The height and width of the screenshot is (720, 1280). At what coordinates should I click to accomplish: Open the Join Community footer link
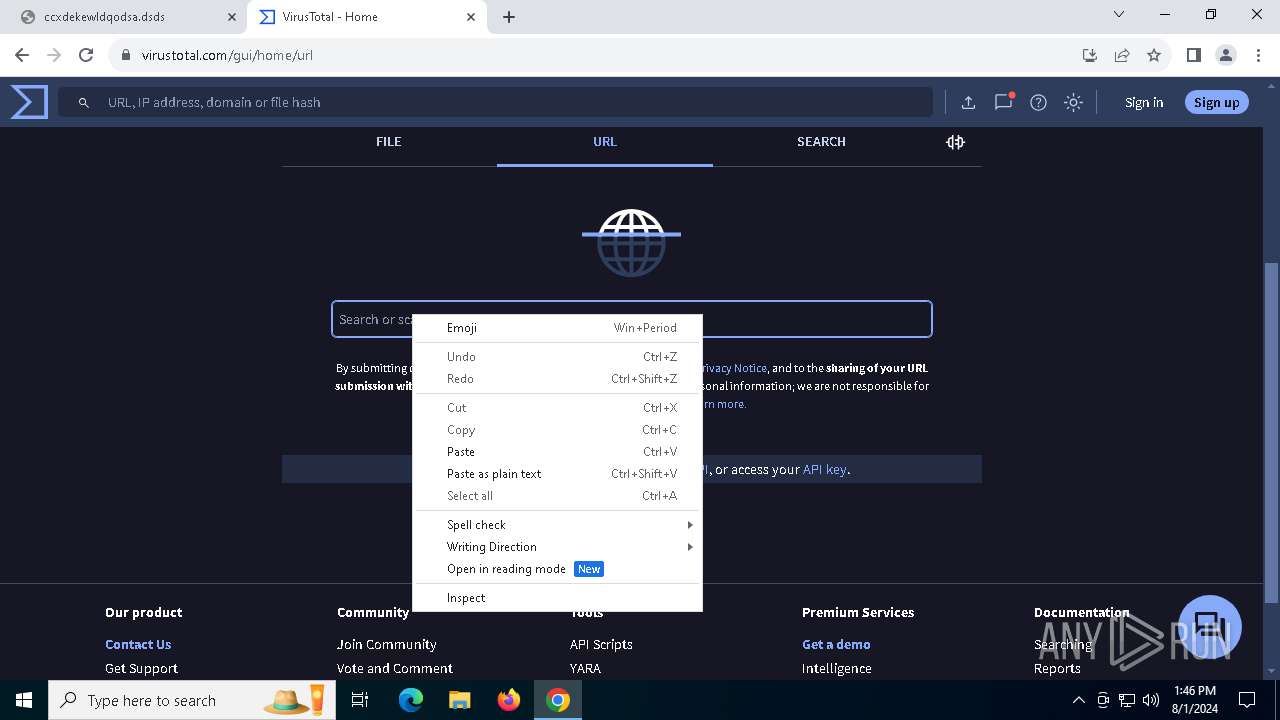(387, 645)
